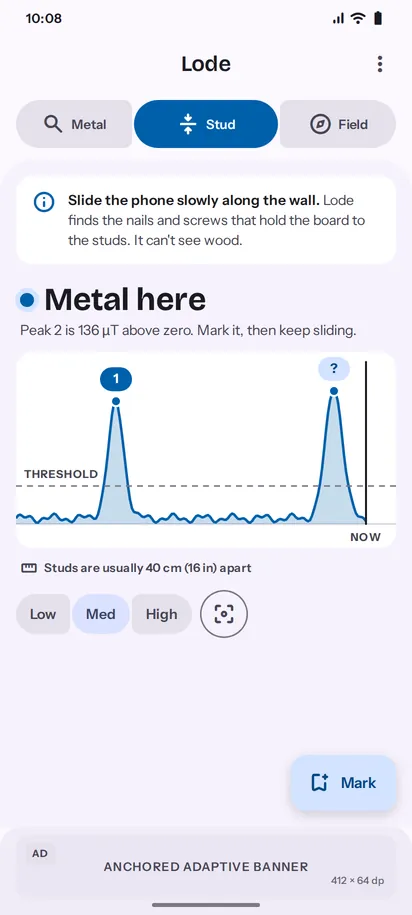Tap the anchored adaptive banner ad

point(206,867)
